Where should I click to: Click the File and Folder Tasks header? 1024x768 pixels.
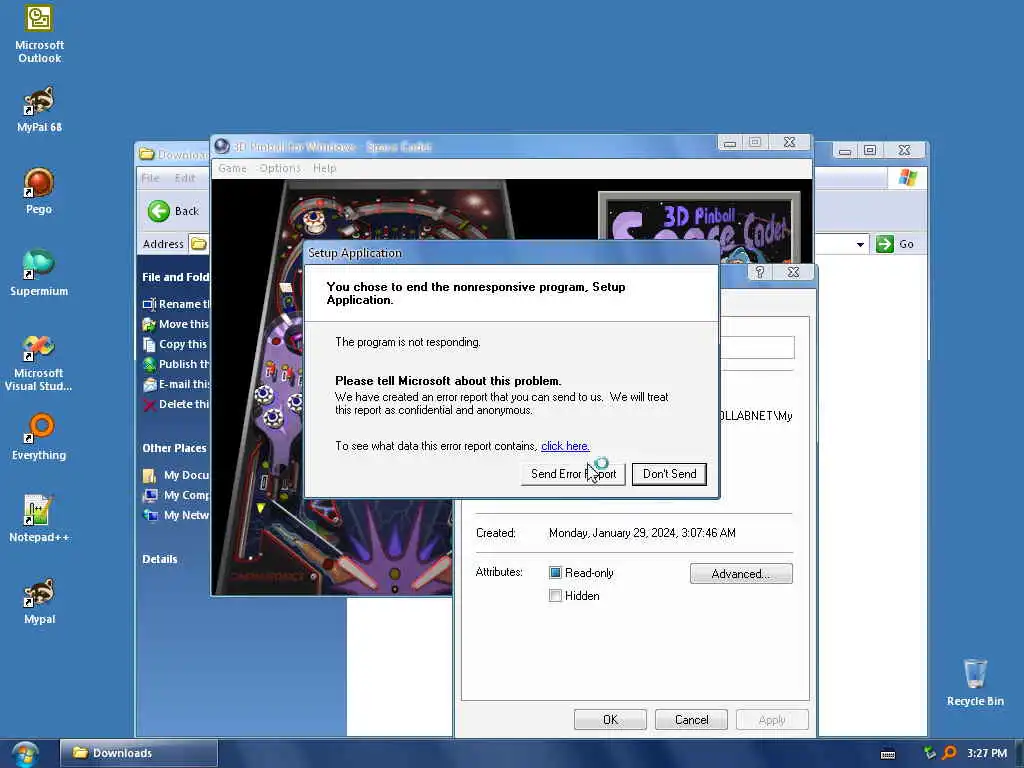175,277
